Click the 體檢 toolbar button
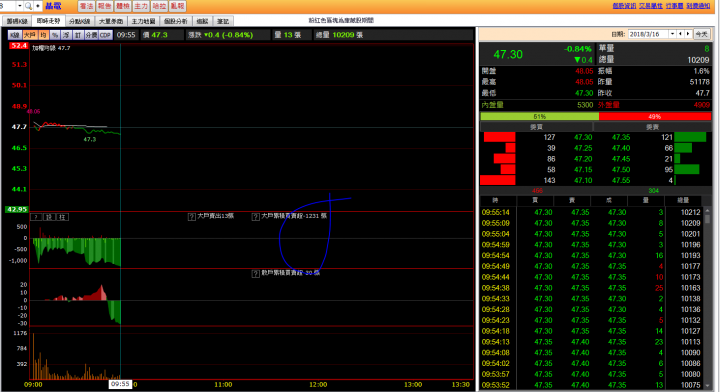 pos(123,6)
